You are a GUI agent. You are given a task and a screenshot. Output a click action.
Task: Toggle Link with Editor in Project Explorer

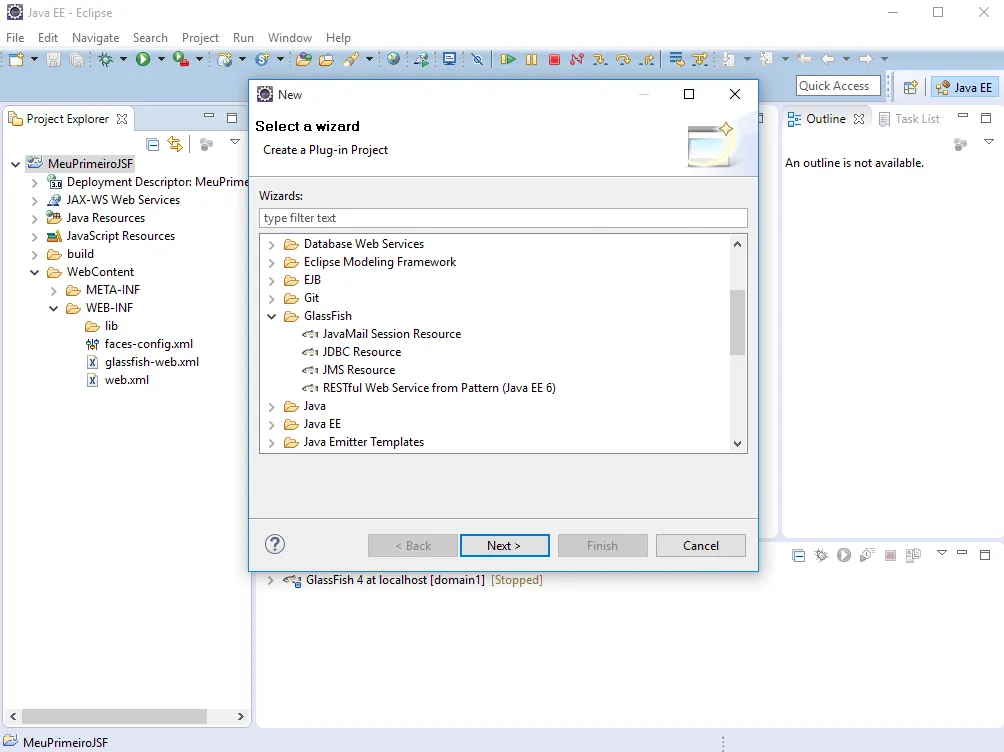(175, 144)
